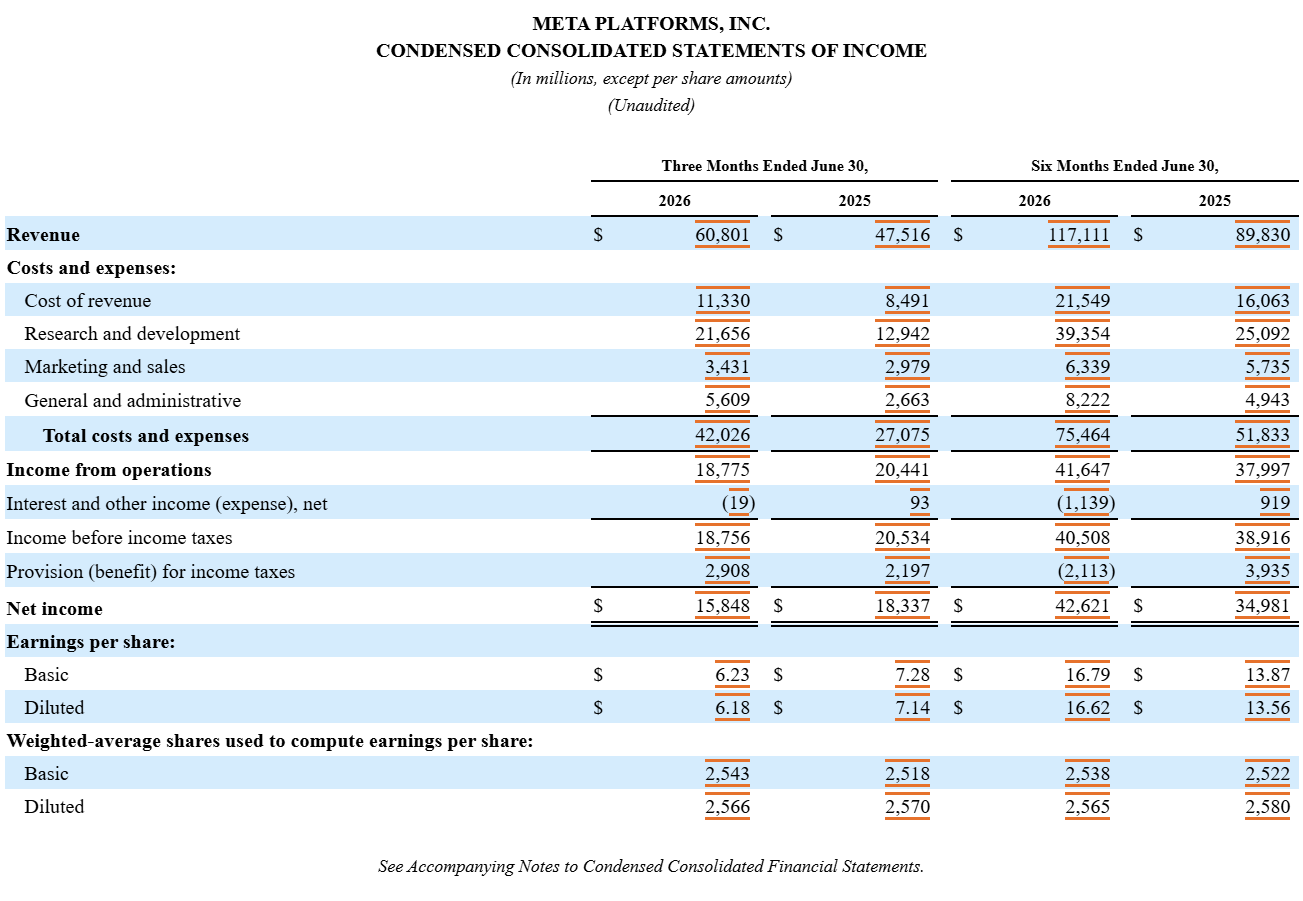Click the revenue value 47,516

[x=902, y=235]
